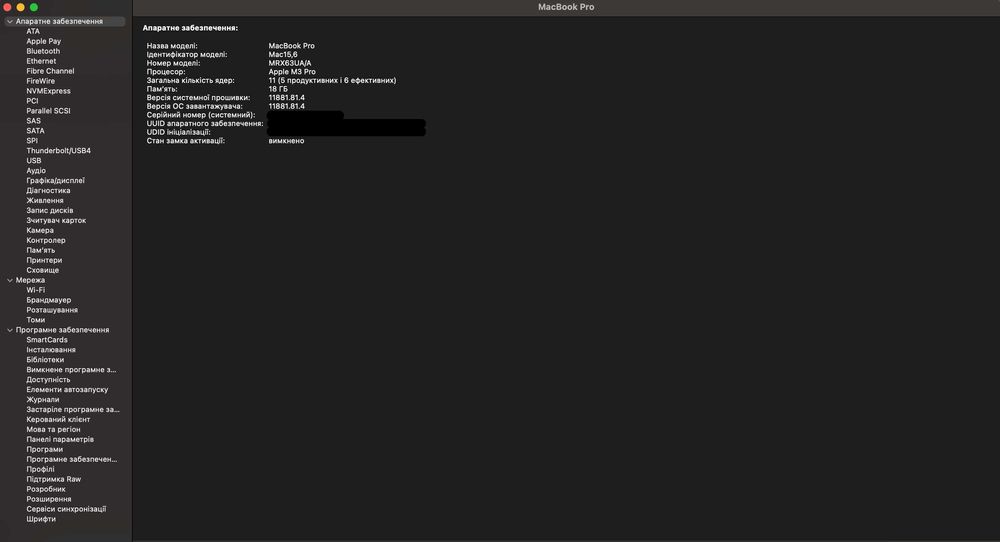
Task: Select USB in the hardware list
Action: [34, 161]
